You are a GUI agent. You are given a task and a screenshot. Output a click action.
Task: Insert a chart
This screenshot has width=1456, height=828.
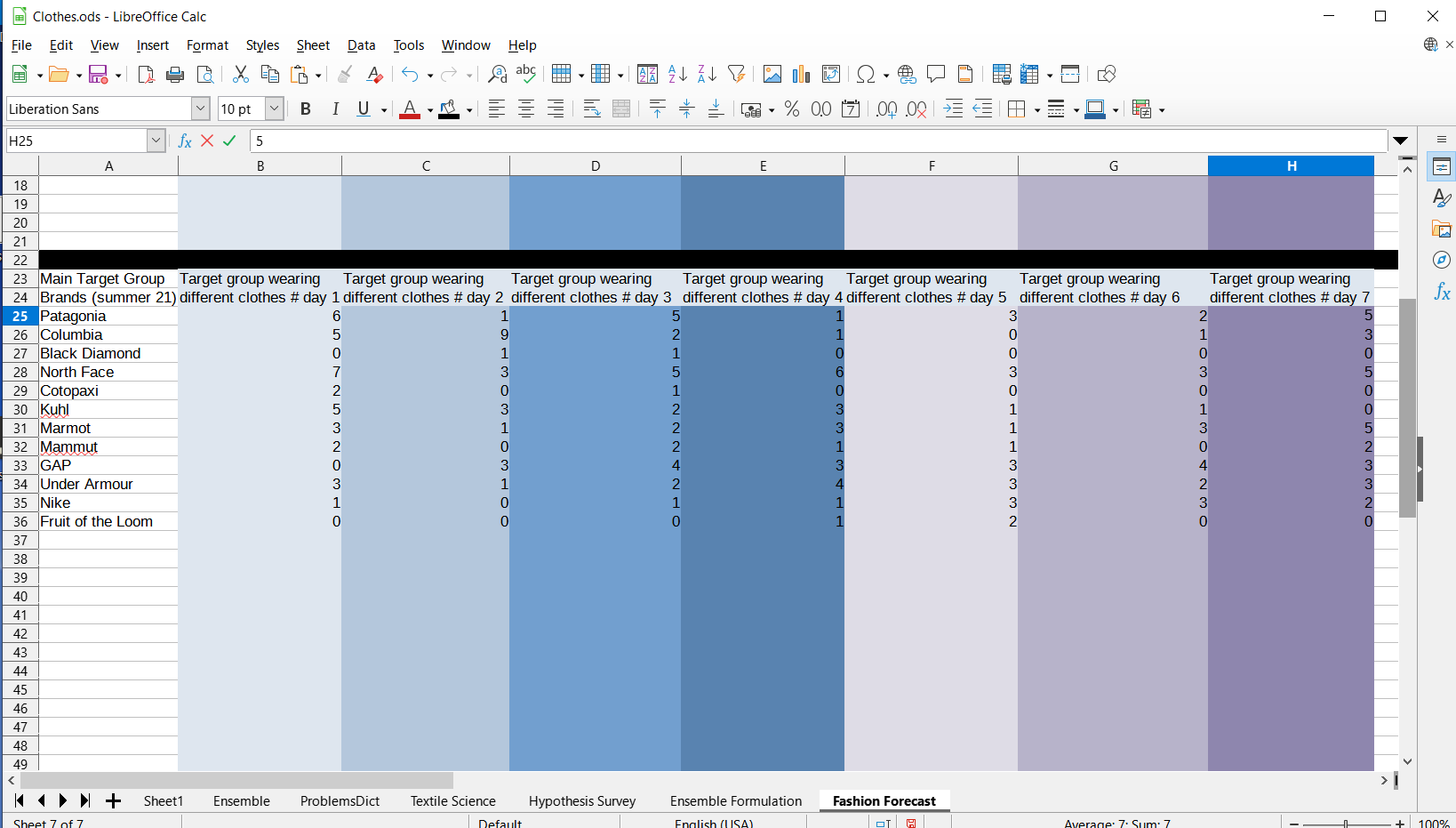pos(802,74)
